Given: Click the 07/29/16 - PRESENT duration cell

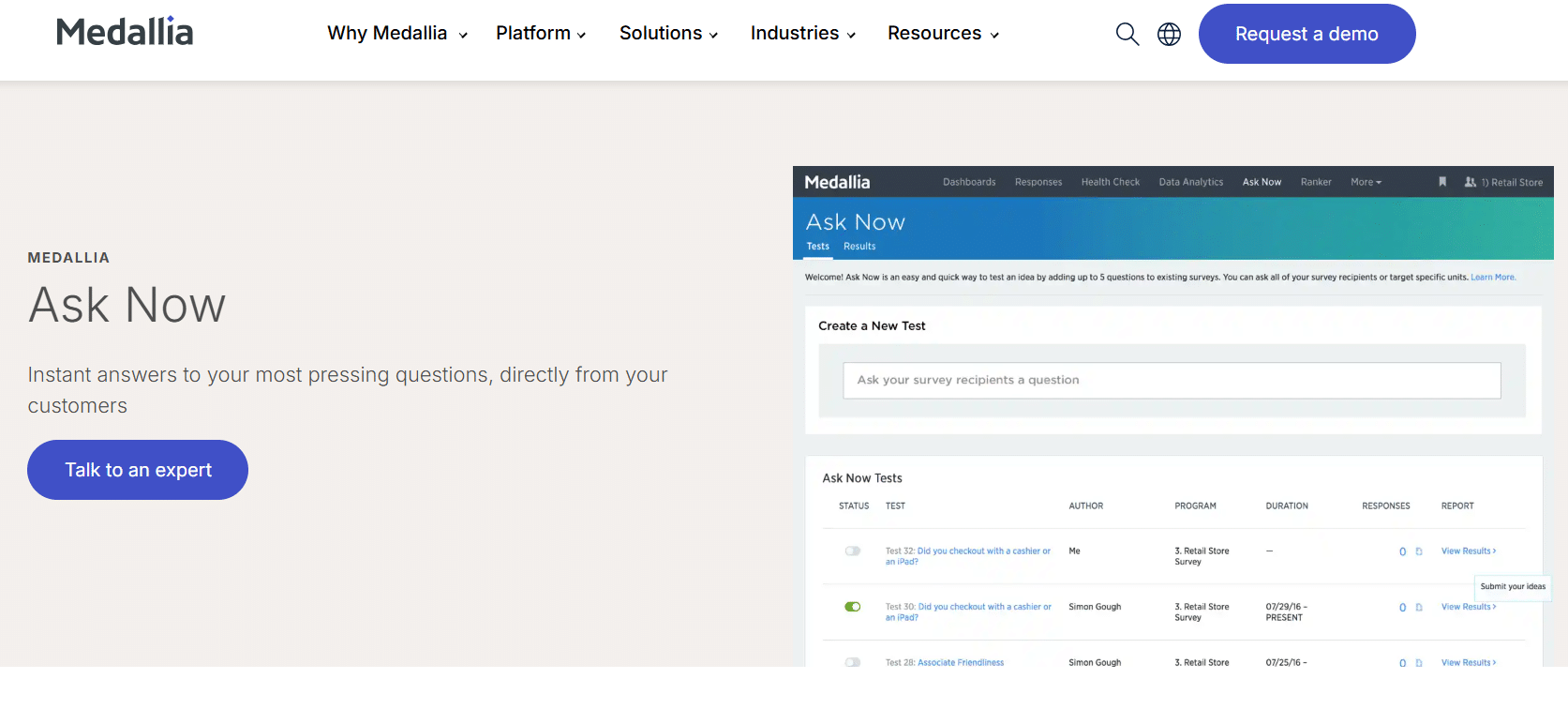Looking at the screenshot, I should point(1286,612).
